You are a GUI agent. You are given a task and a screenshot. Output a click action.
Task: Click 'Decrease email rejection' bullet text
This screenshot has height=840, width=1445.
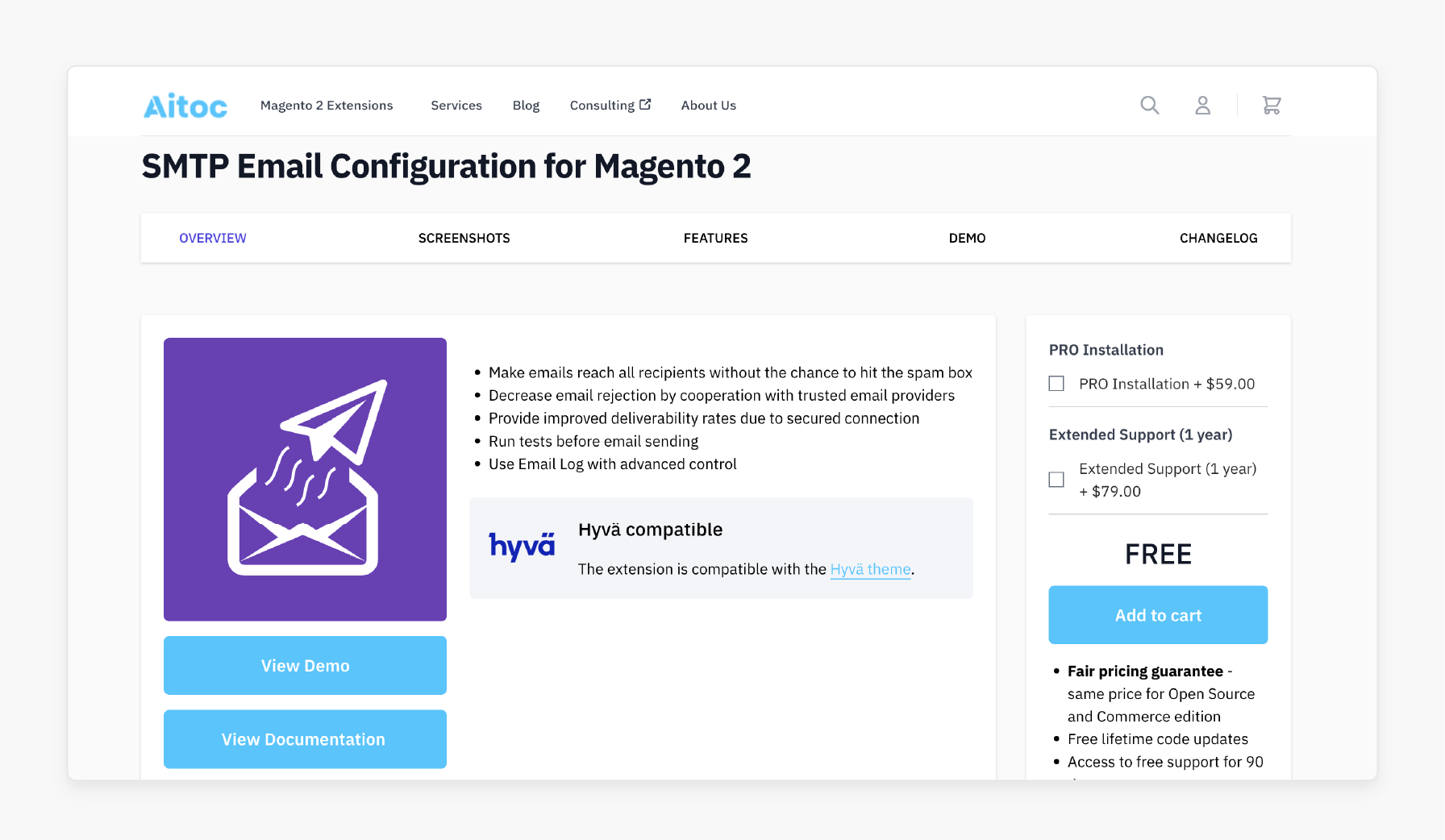722,395
